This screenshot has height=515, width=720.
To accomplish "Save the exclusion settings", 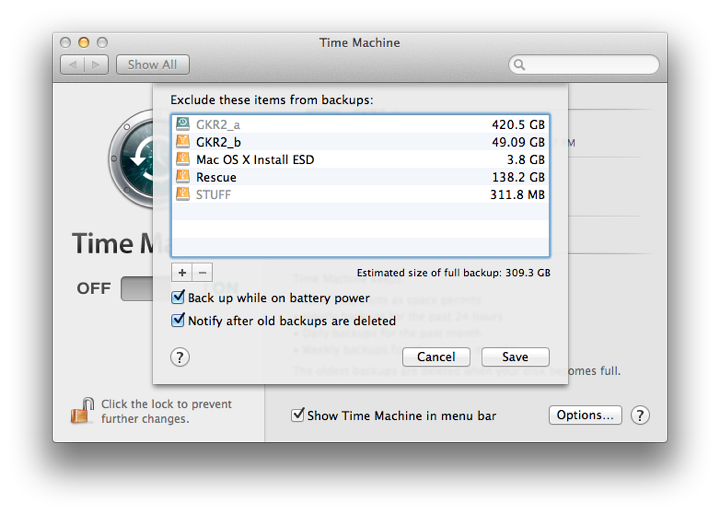I will (515, 357).
